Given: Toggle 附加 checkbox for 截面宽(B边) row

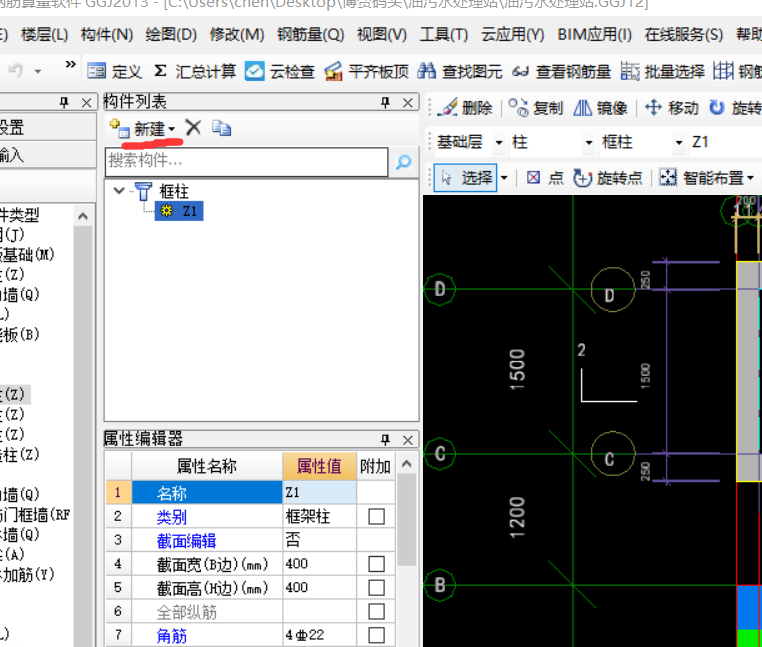Looking at the screenshot, I should (377, 564).
